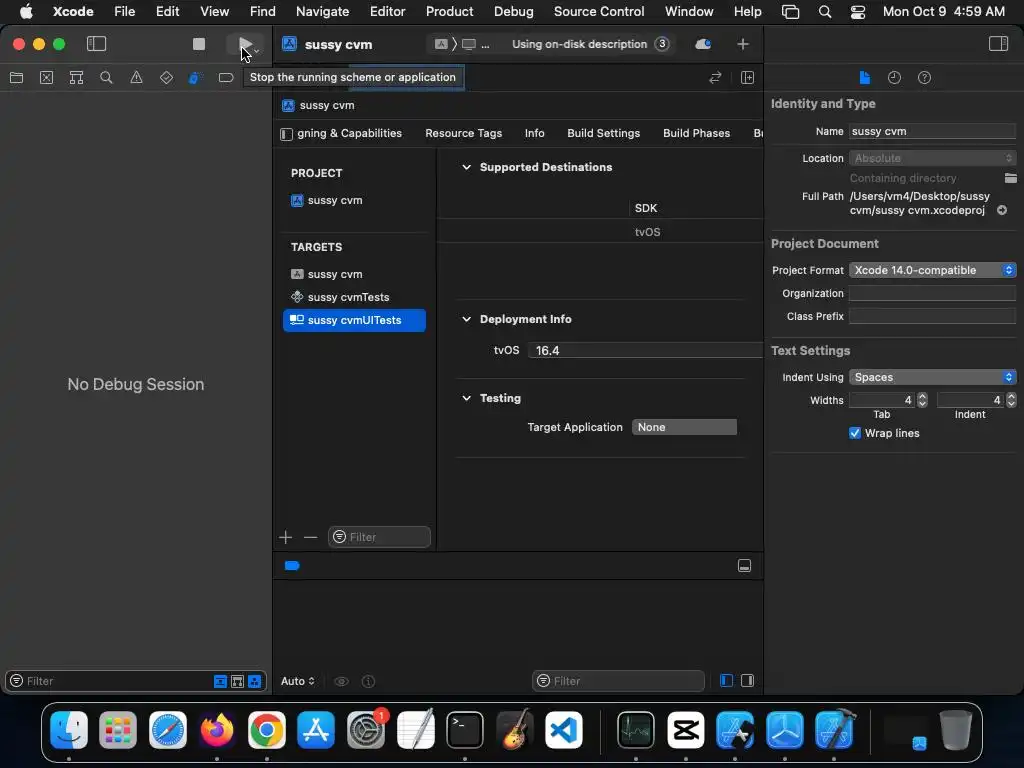Open Terminal from the Dock
Screen dimensions: 1024x768
click(465, 729)
